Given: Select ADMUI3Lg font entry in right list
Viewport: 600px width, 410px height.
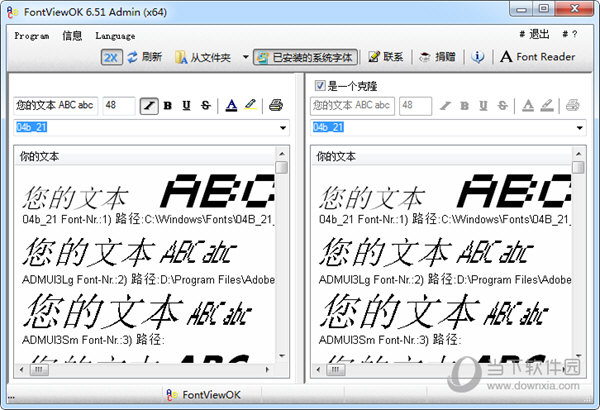Looking at the screenshot, I should [x=445, y=261].
